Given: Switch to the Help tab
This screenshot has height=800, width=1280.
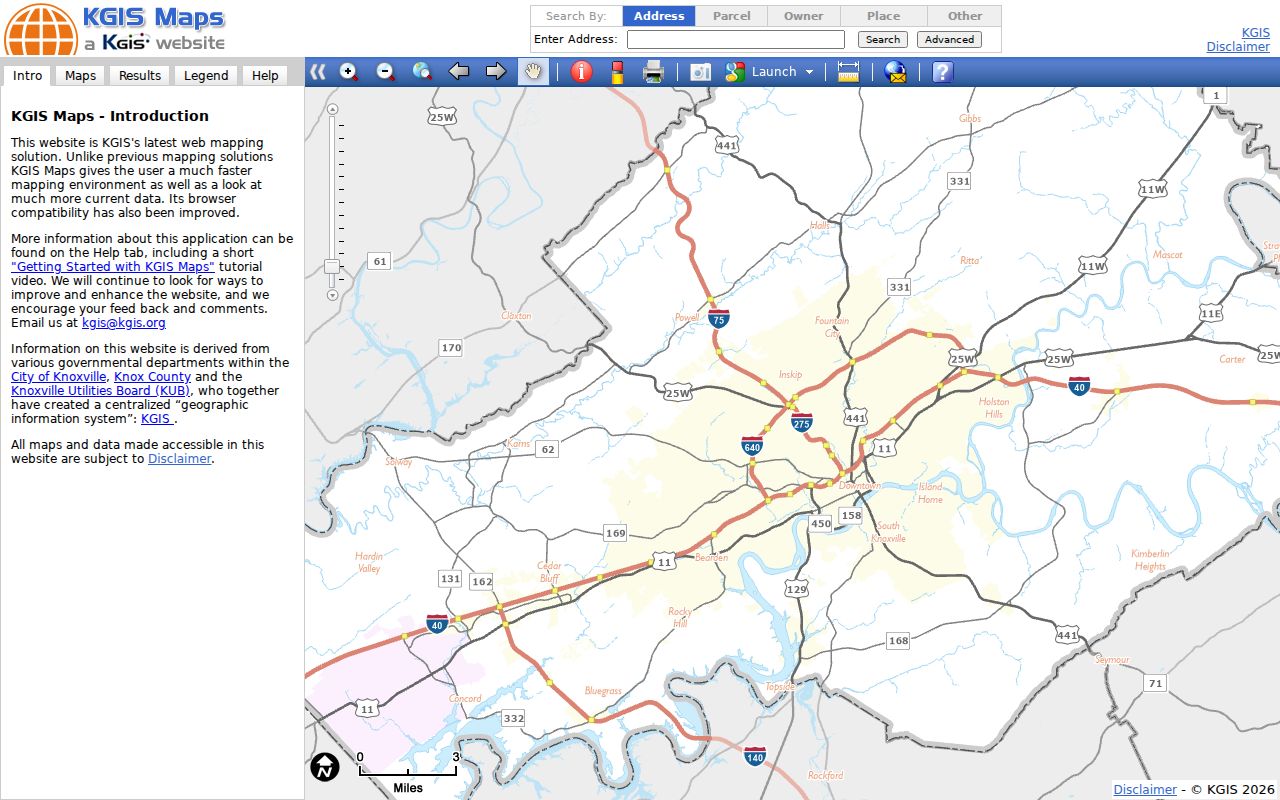Looking at the screenshot, I should pyautogui.click(x=265, y=76).
